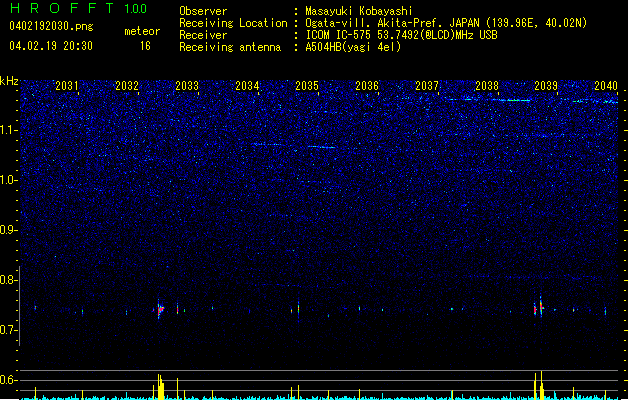Click the 1.1 kHz axis label
Screen dimensions: 629x400
click(9, 130)
